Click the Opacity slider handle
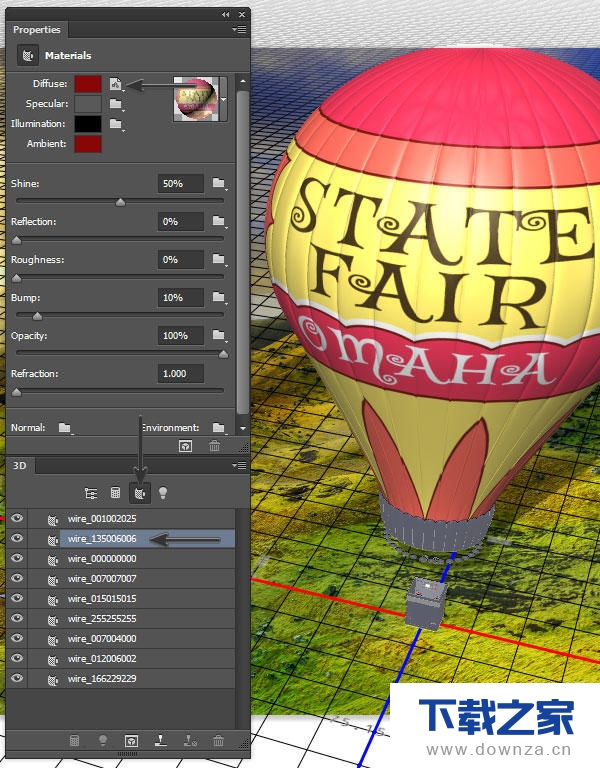The image size is (600, 768). 223,354
